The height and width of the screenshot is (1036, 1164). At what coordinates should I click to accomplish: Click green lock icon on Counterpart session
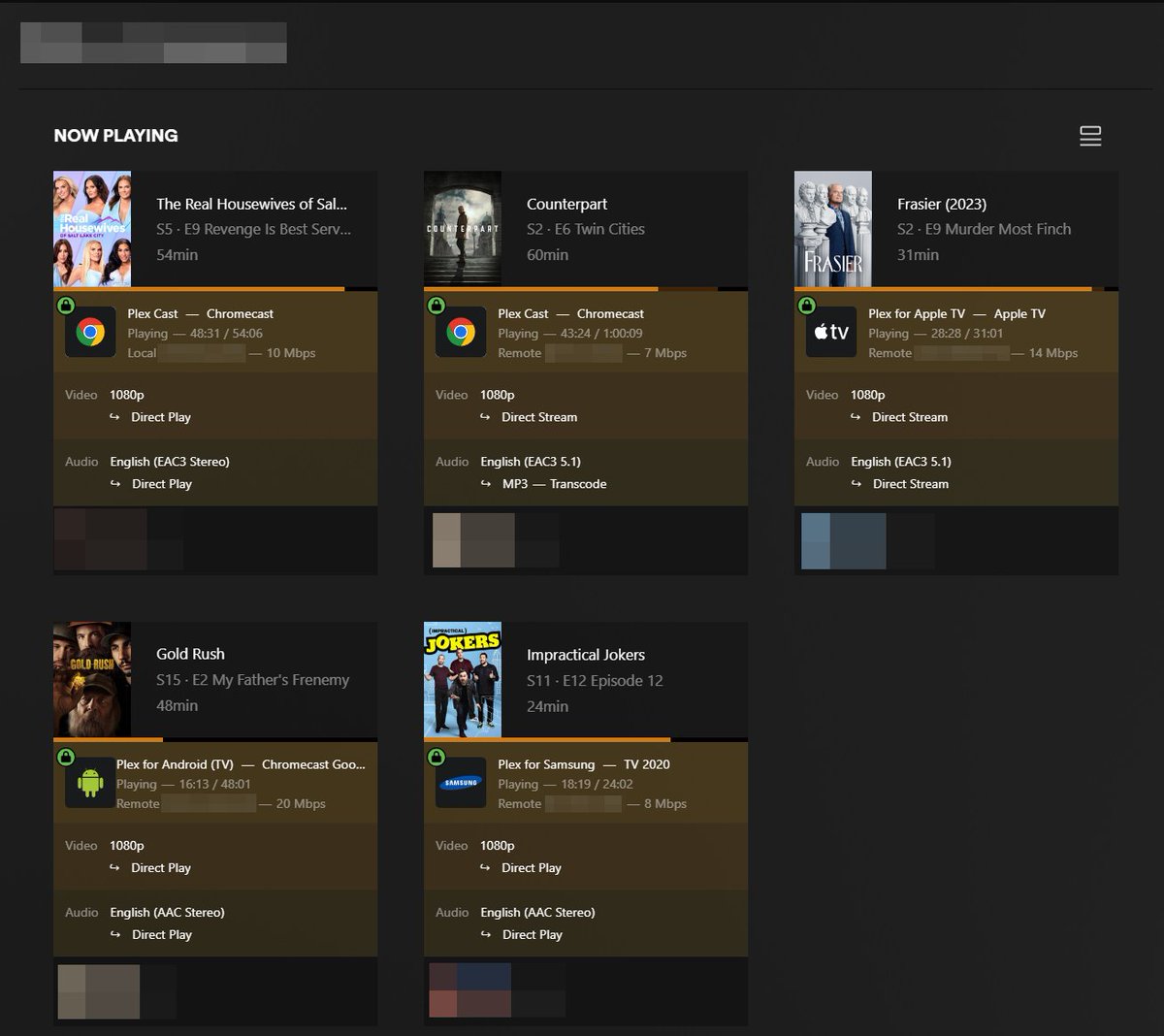coord(436,306)
